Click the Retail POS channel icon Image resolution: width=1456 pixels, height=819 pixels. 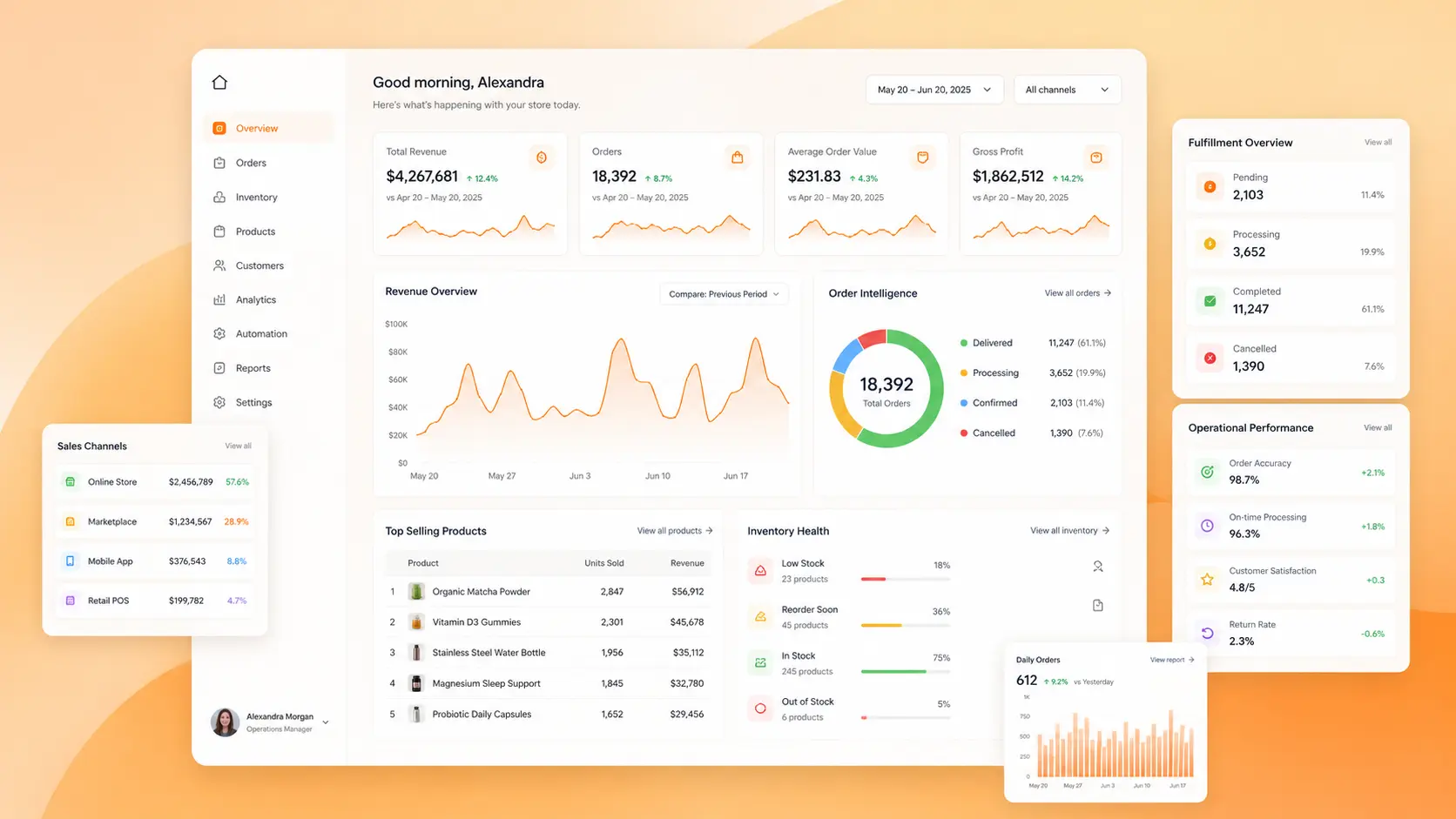pos(71,601)
